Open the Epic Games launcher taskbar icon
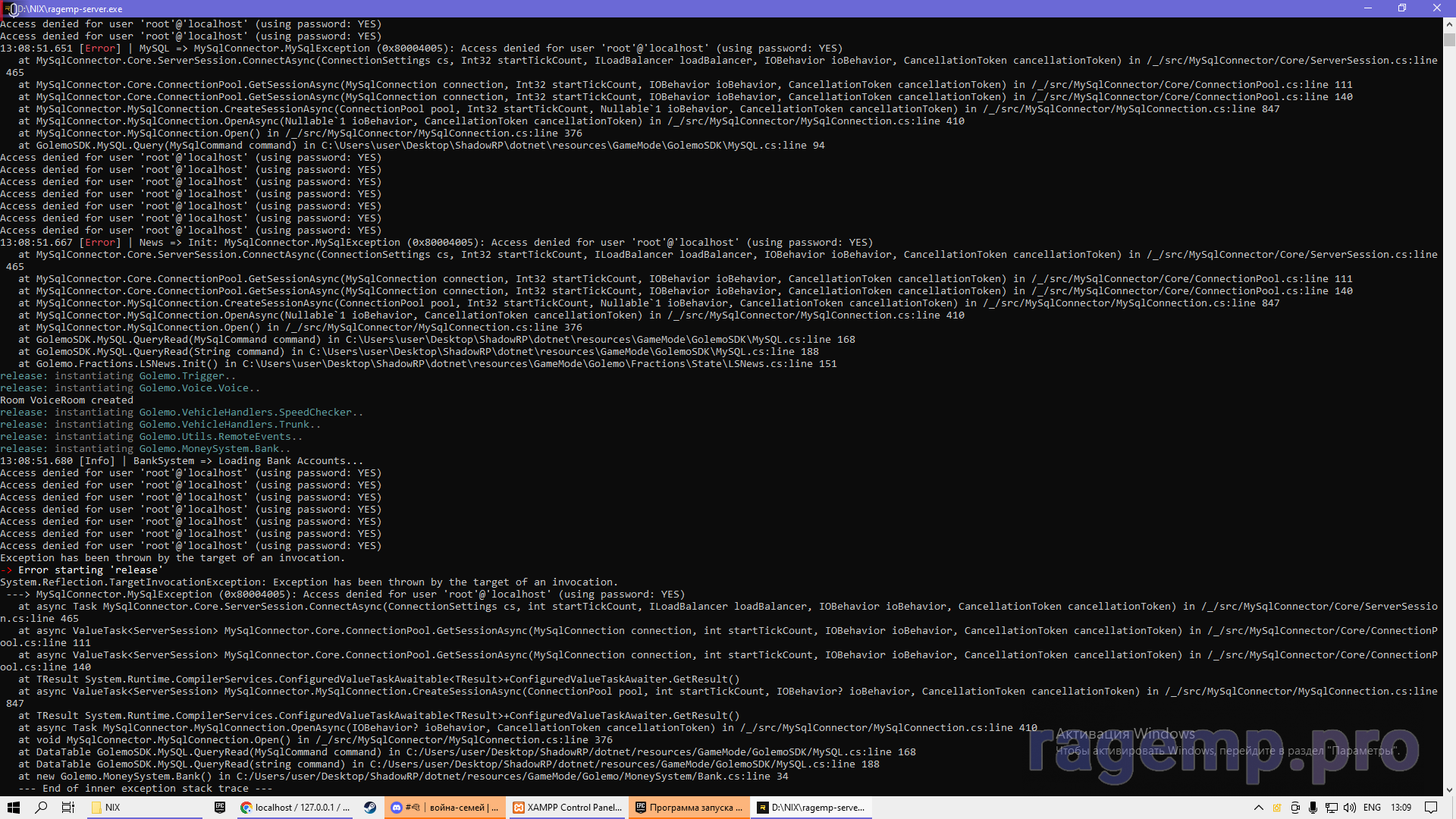This screenshot has height=819, width=1456. tap(220, 808)
